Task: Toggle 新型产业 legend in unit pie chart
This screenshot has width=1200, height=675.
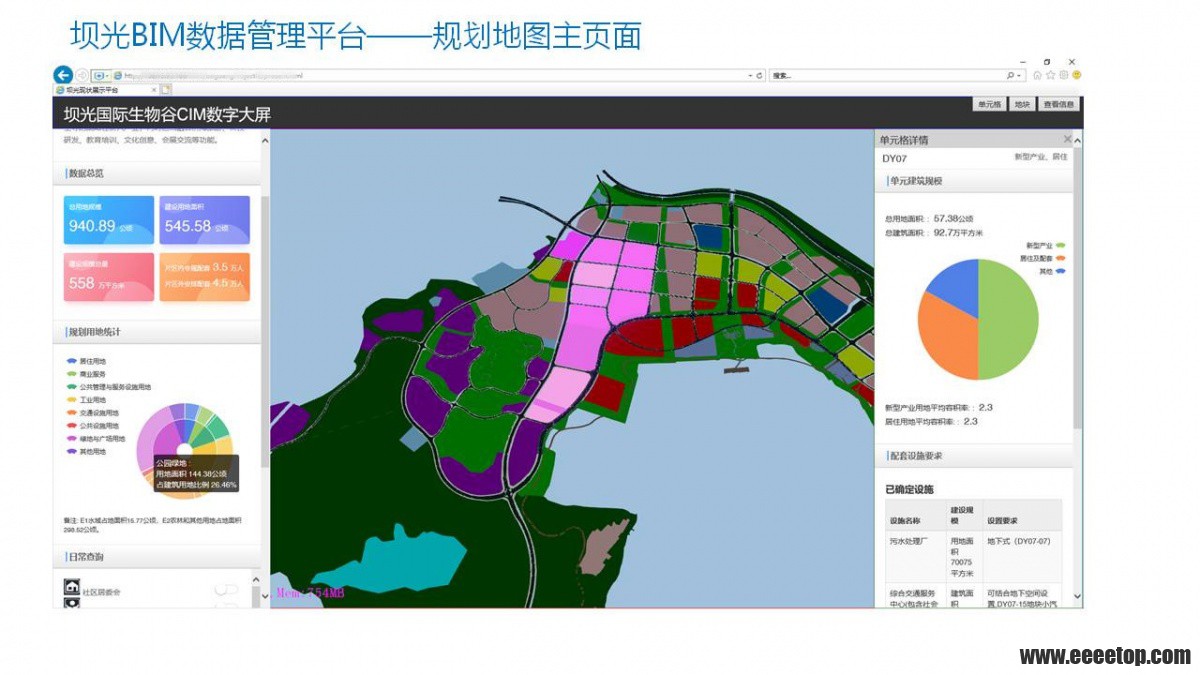Action: click(x=1044, y=245)
